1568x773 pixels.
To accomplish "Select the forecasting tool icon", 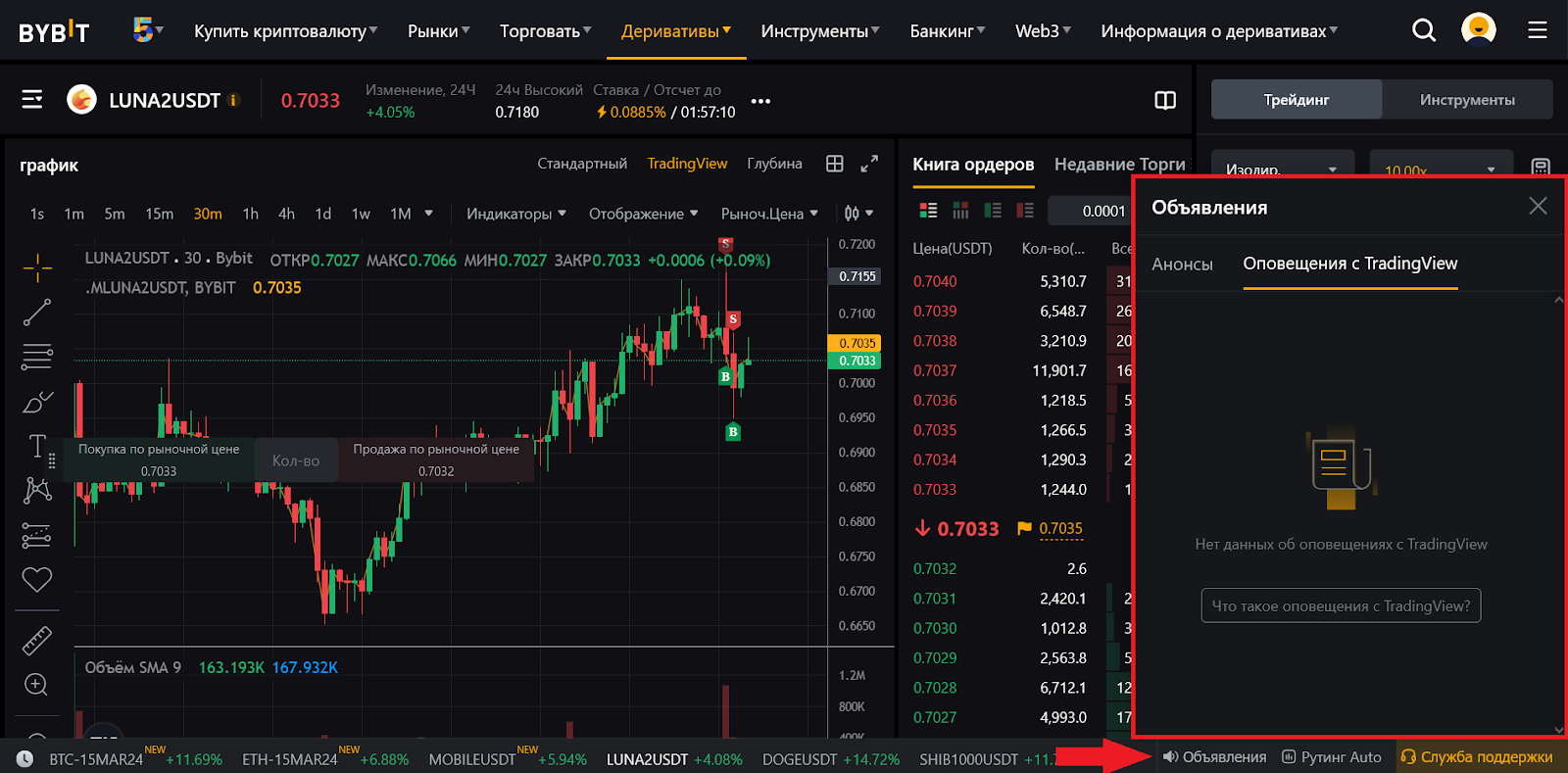I will (36, 535).
